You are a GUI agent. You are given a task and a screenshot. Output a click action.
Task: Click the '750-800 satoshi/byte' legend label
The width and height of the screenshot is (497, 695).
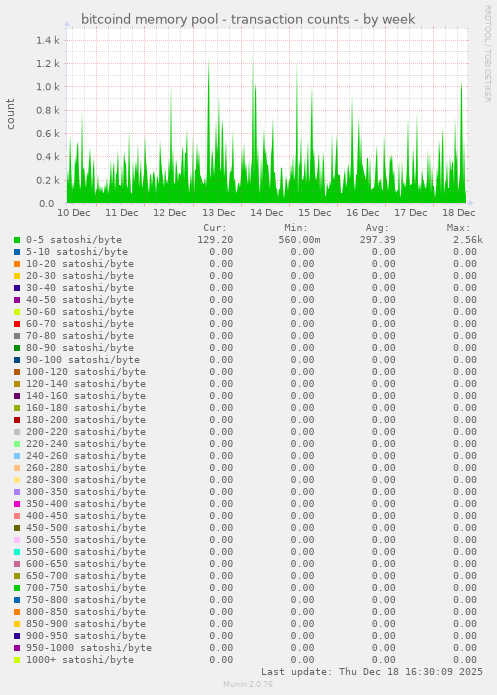coord(86,599)
